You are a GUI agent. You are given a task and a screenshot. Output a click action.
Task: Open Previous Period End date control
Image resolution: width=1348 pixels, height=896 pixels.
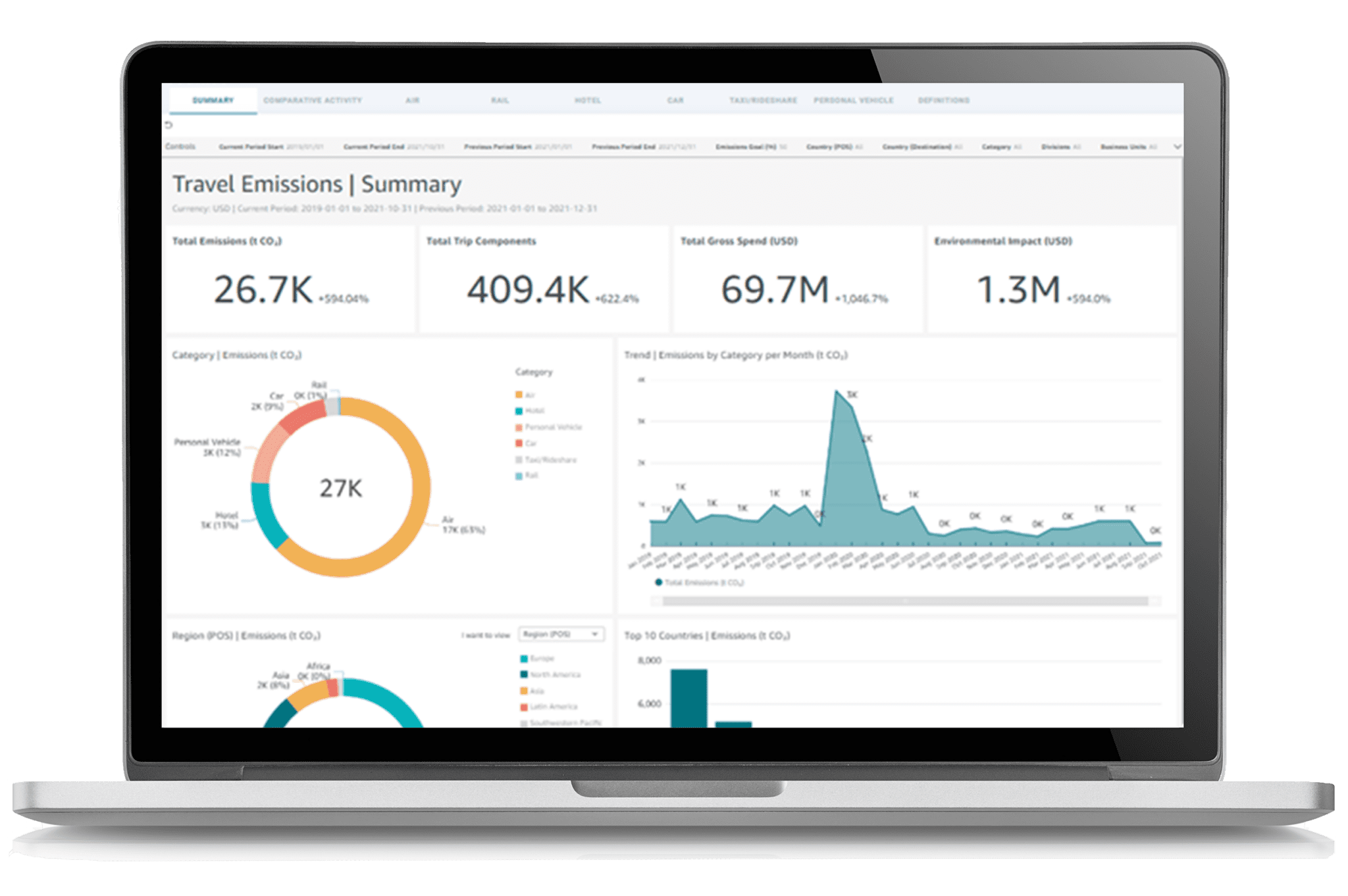point(643,147)
